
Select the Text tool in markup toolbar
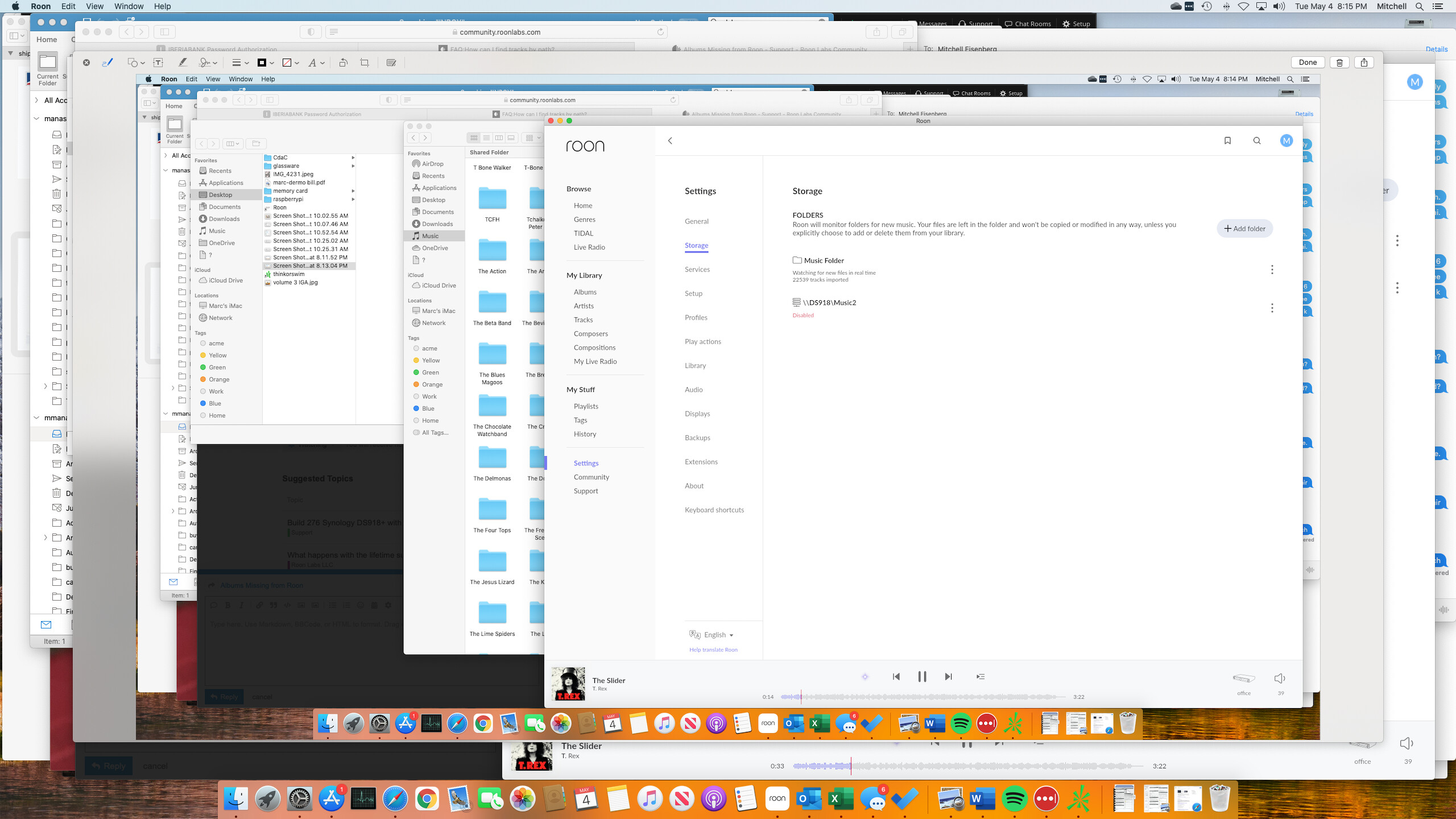tap(158, 63)
